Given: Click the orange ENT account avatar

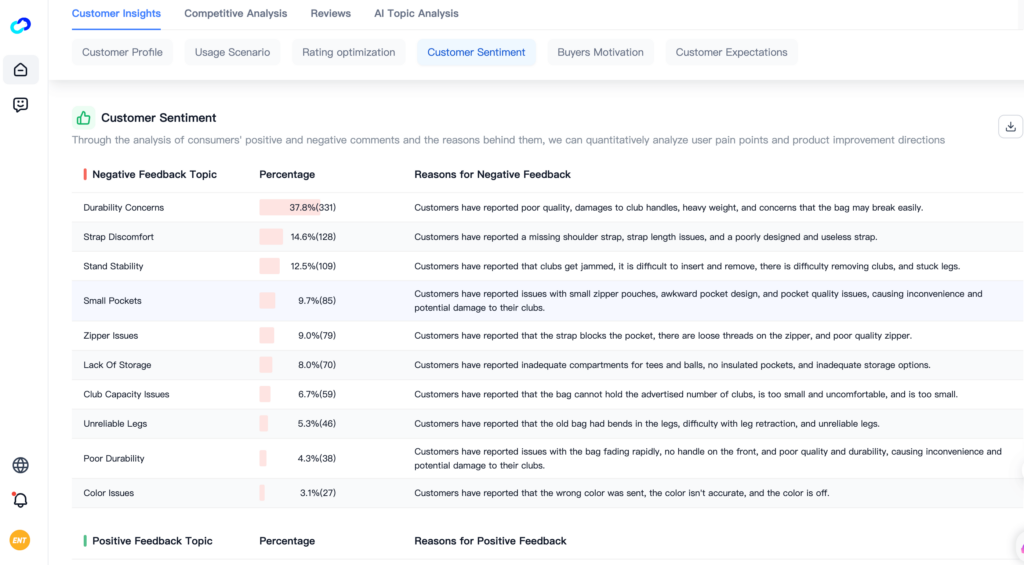Looking at the screenshot, I should click(20, 540).
